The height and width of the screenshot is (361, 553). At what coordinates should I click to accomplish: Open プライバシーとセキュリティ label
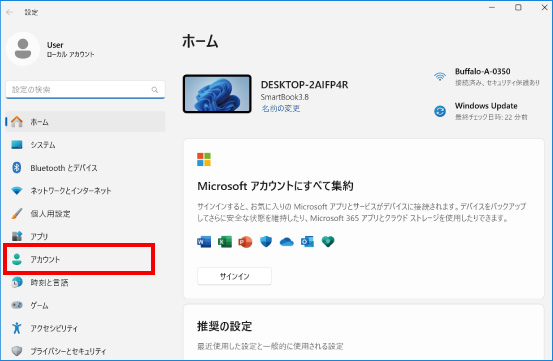click(68, 351)
